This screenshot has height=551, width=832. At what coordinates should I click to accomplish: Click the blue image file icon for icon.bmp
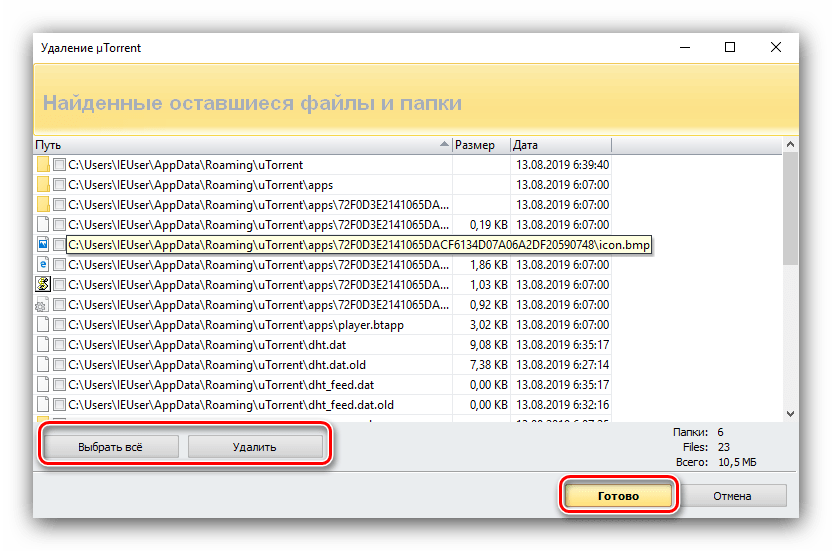pos(42,244)
